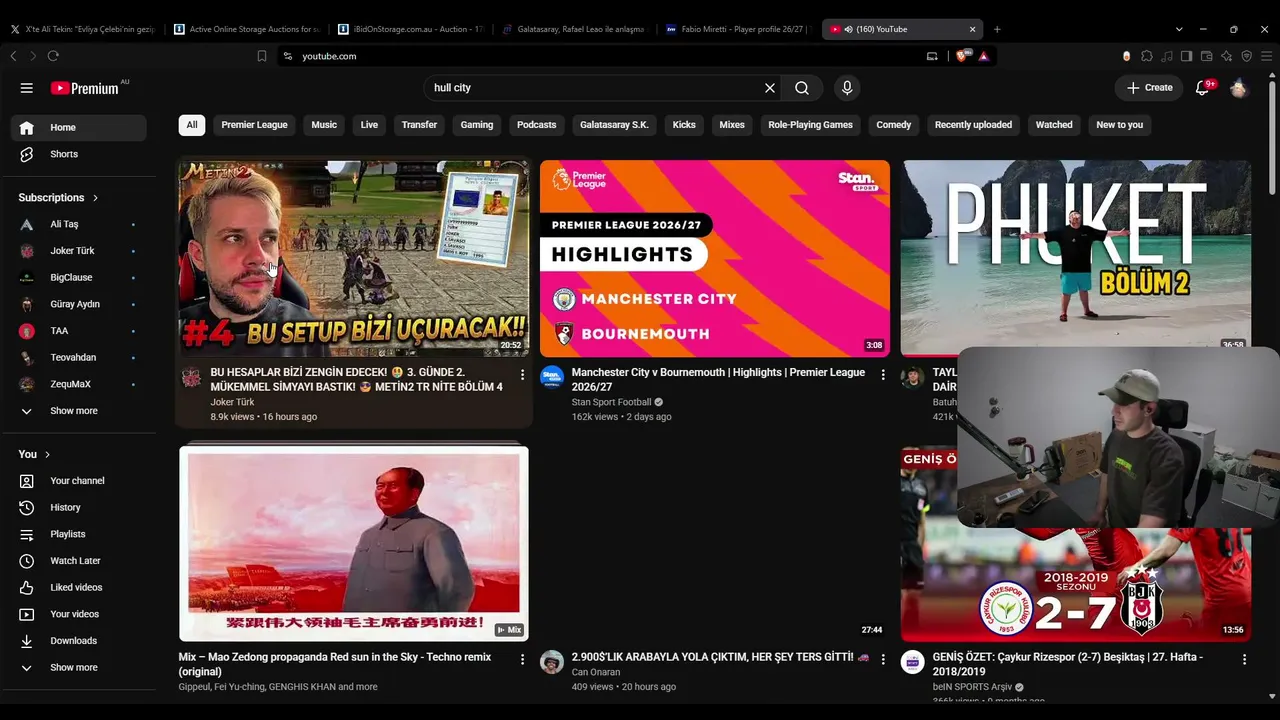Open the browser tab search dropdown
1280x720 pixels.
coord(1179,29)
